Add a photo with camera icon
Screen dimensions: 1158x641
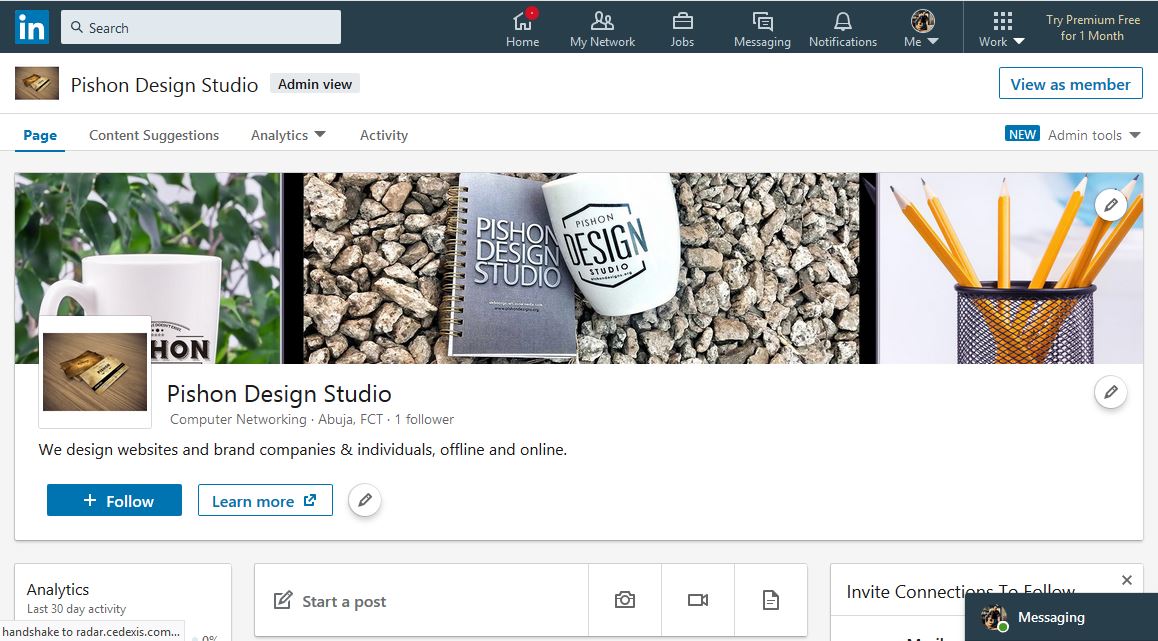(625, 600)
